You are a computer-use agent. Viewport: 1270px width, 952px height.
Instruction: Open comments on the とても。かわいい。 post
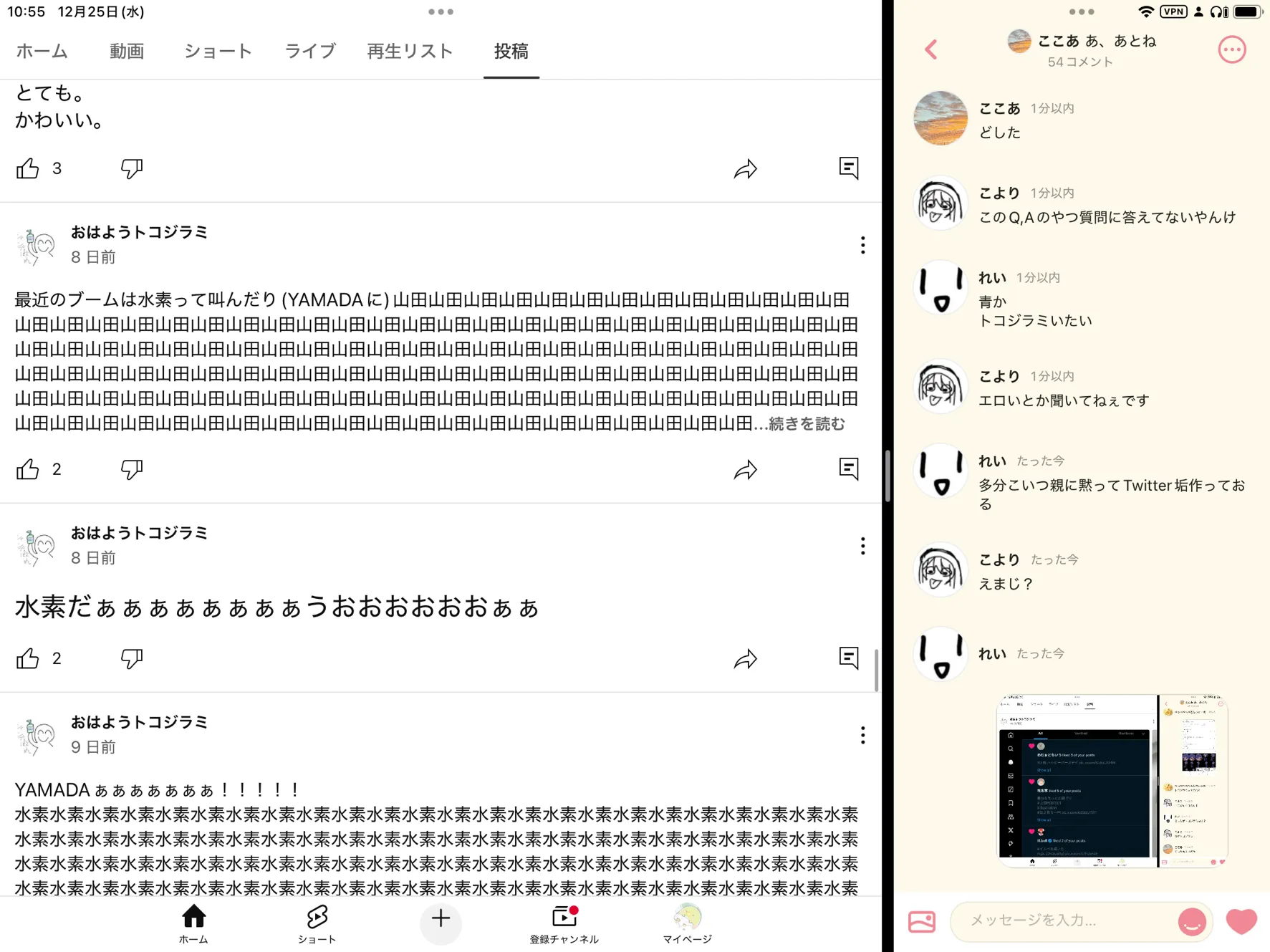point(849,168)
